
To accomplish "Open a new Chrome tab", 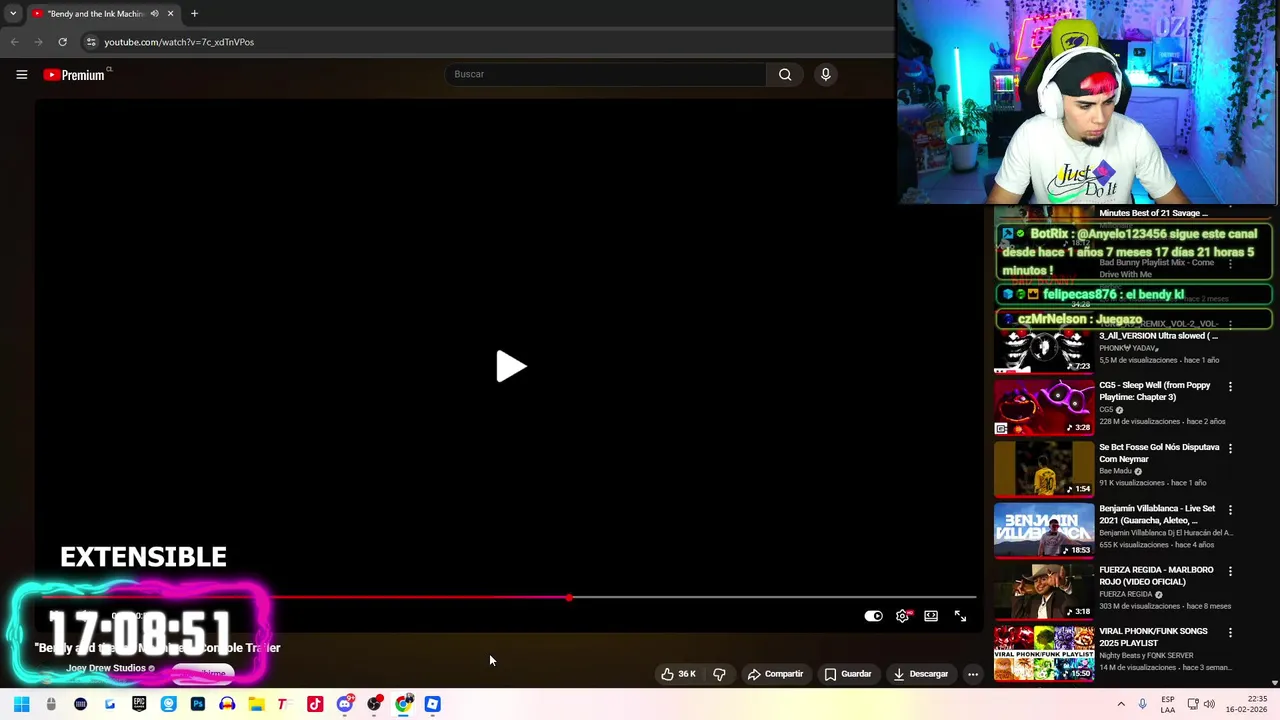I will click(194, 14).
